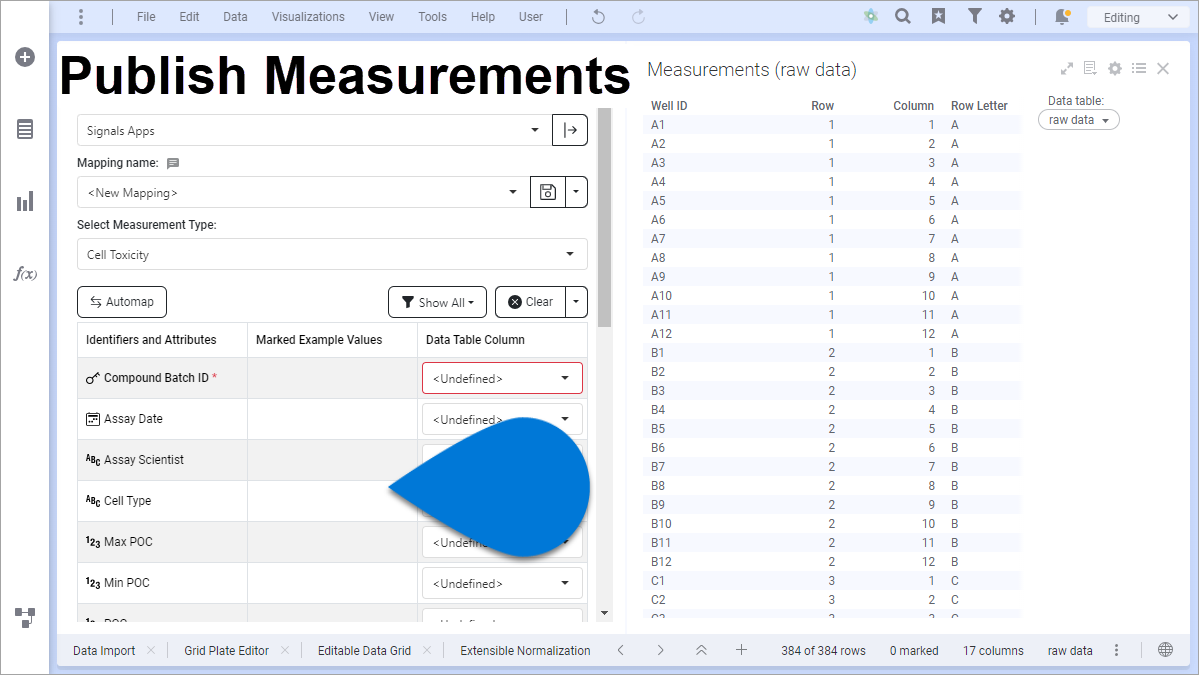The height and width of the screenshot is (675, 1199).
Task: Expand the Signals Apps dropdown
Action: [x=535, y=130]
